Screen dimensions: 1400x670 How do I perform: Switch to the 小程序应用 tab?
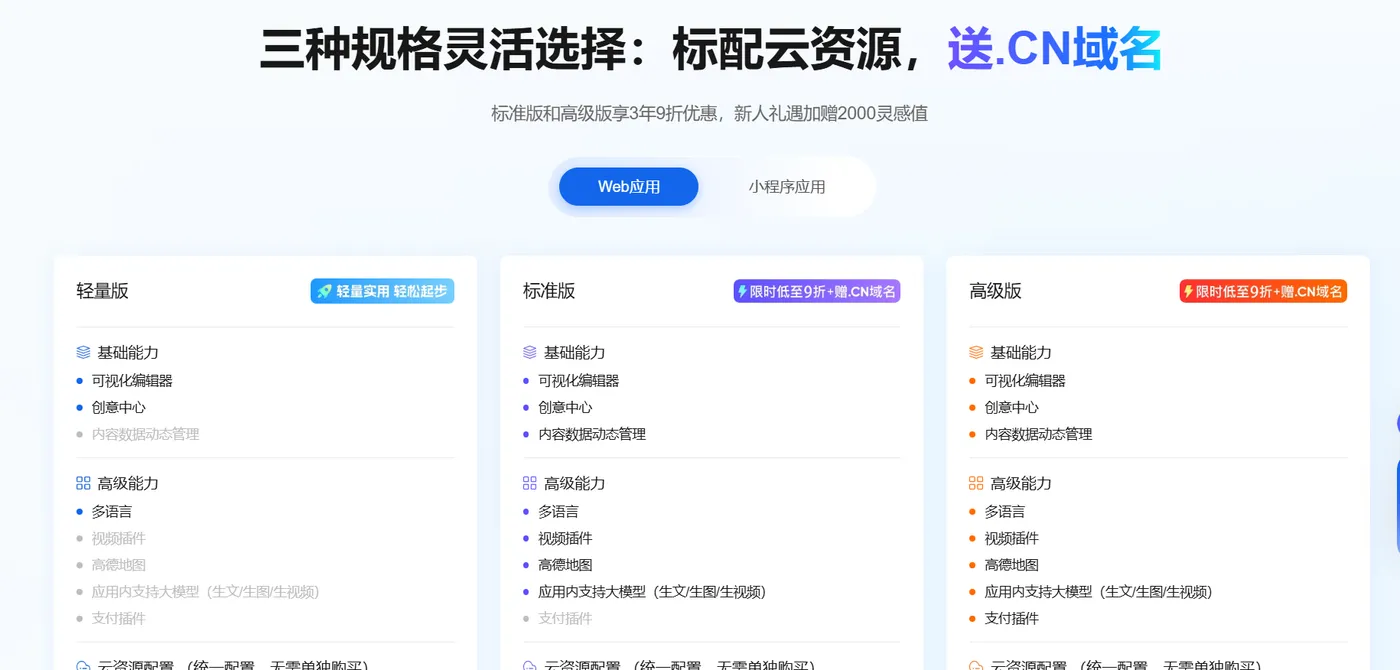click(787, 187)
